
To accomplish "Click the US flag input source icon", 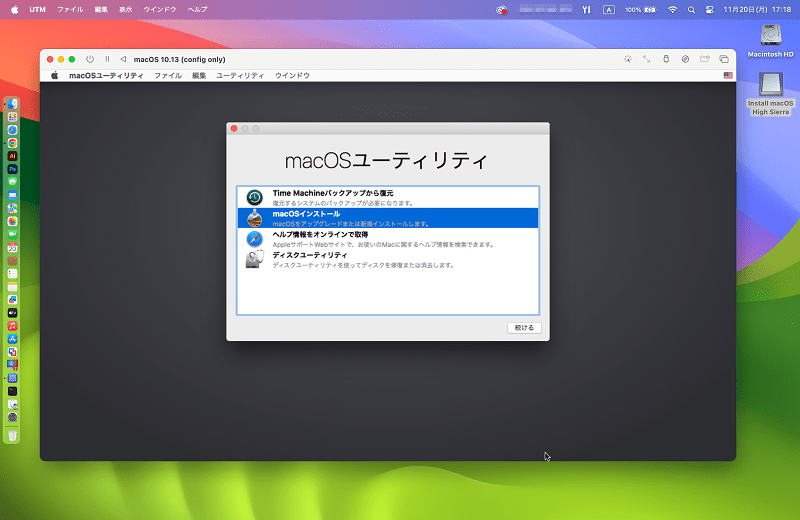I will (728, 76).
